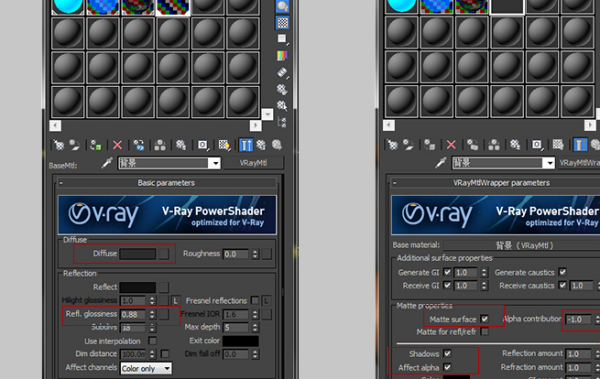Click Go to Parent icon, left editor
Screen dimensions: 600x379
261,145
